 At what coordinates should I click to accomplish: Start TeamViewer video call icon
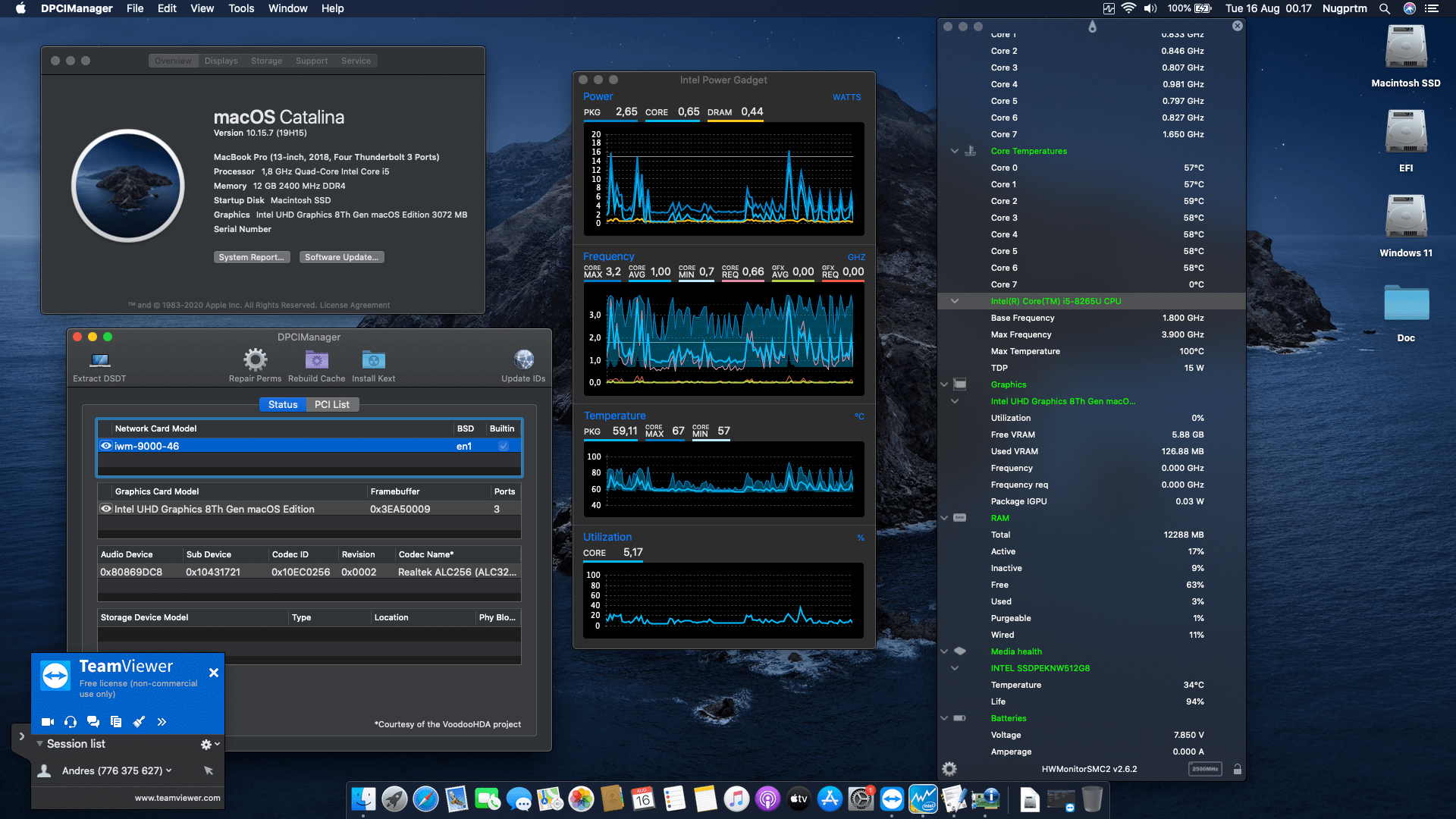pyautogui.click(x=47, y=722)
